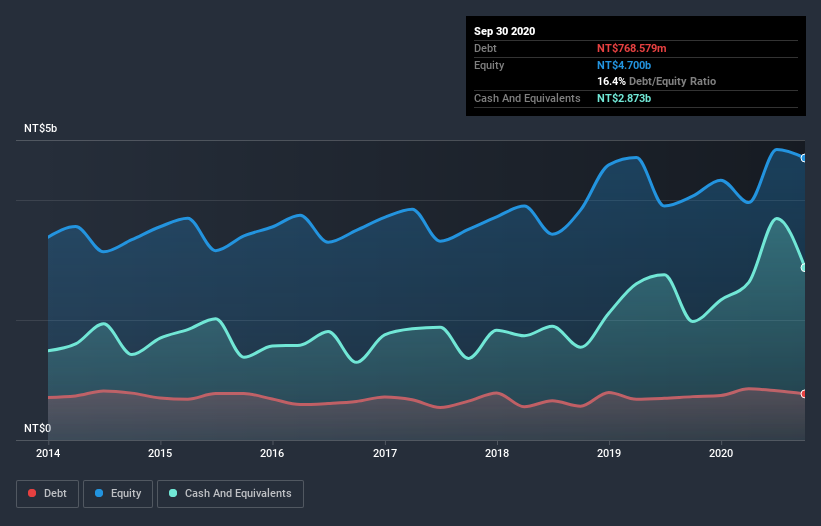The image size is (821, 526).
Task: Click the Debt row label in tooltip
Action: 485,48
